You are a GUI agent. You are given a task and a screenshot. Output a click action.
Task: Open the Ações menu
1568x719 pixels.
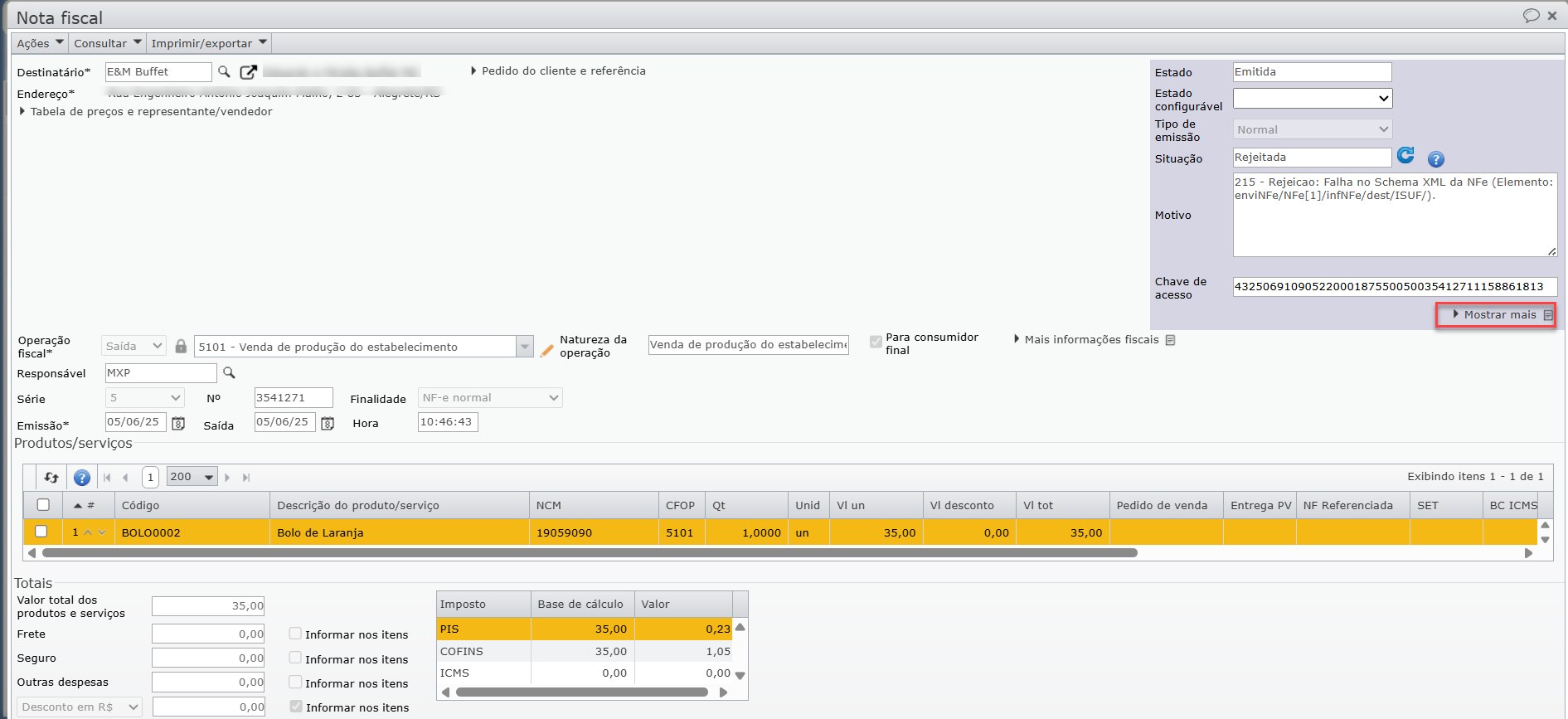(40, 43)
